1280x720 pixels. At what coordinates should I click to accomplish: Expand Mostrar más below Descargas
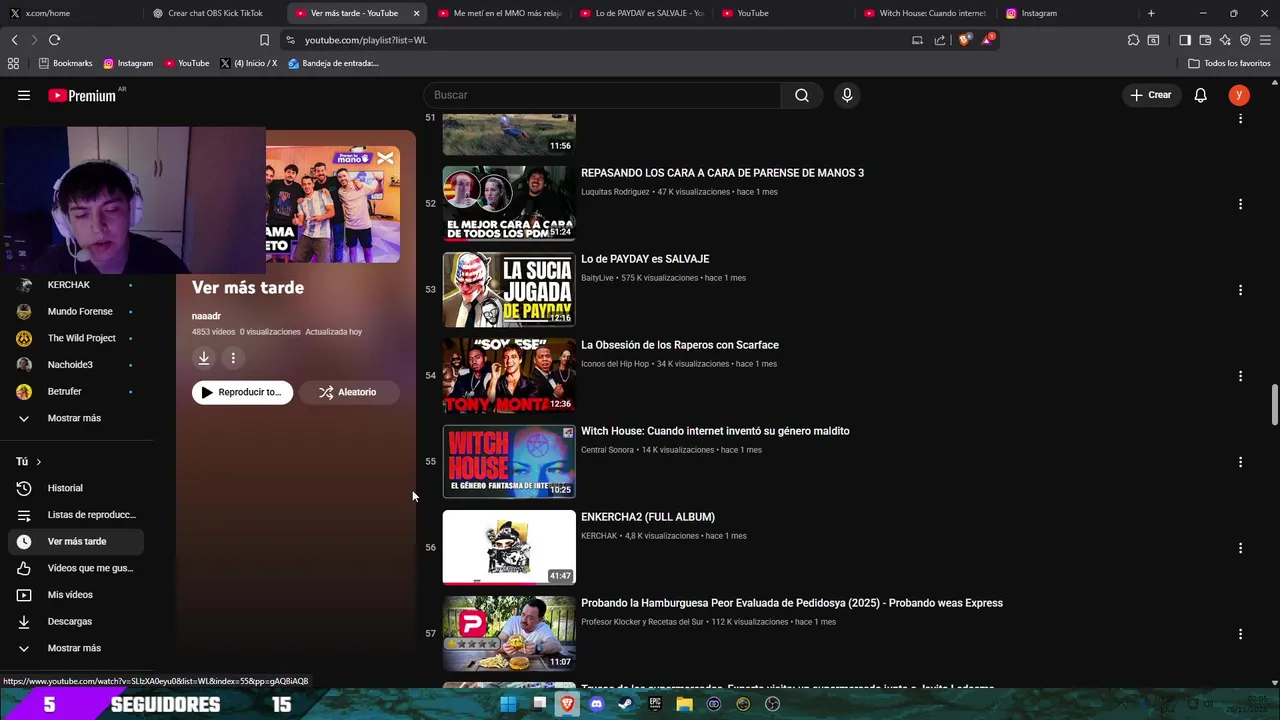pos(72,648)
